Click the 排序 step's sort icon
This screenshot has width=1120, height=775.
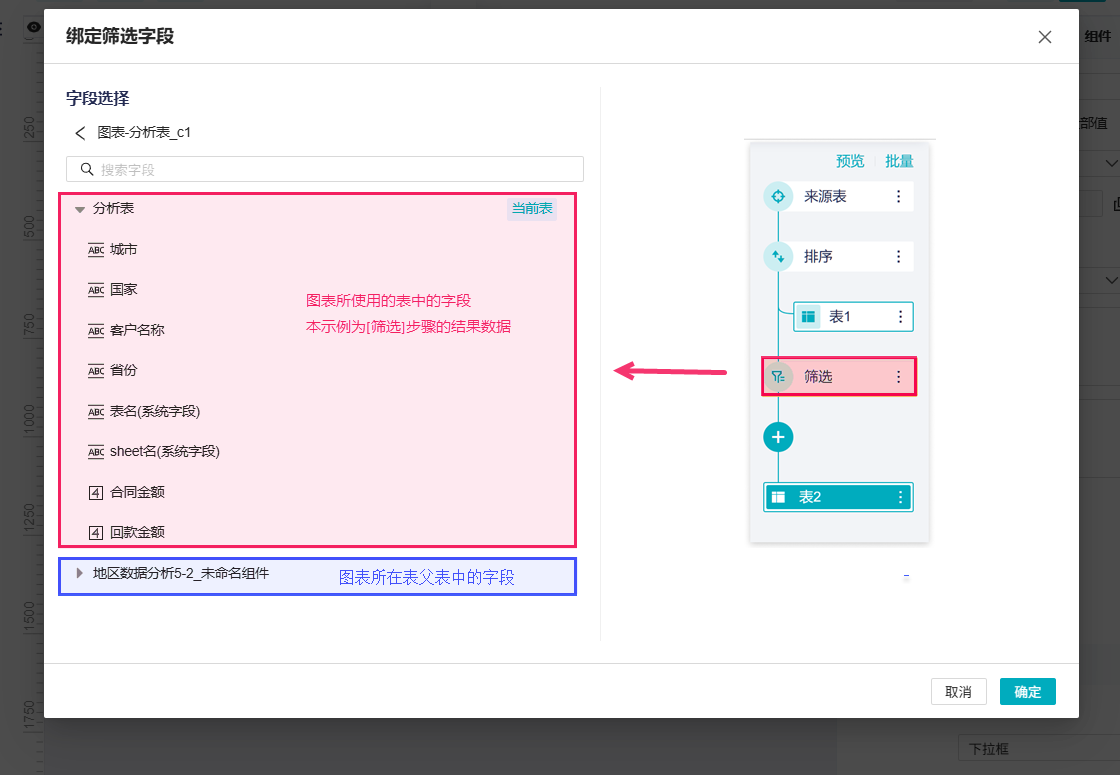tap(778, 256)
